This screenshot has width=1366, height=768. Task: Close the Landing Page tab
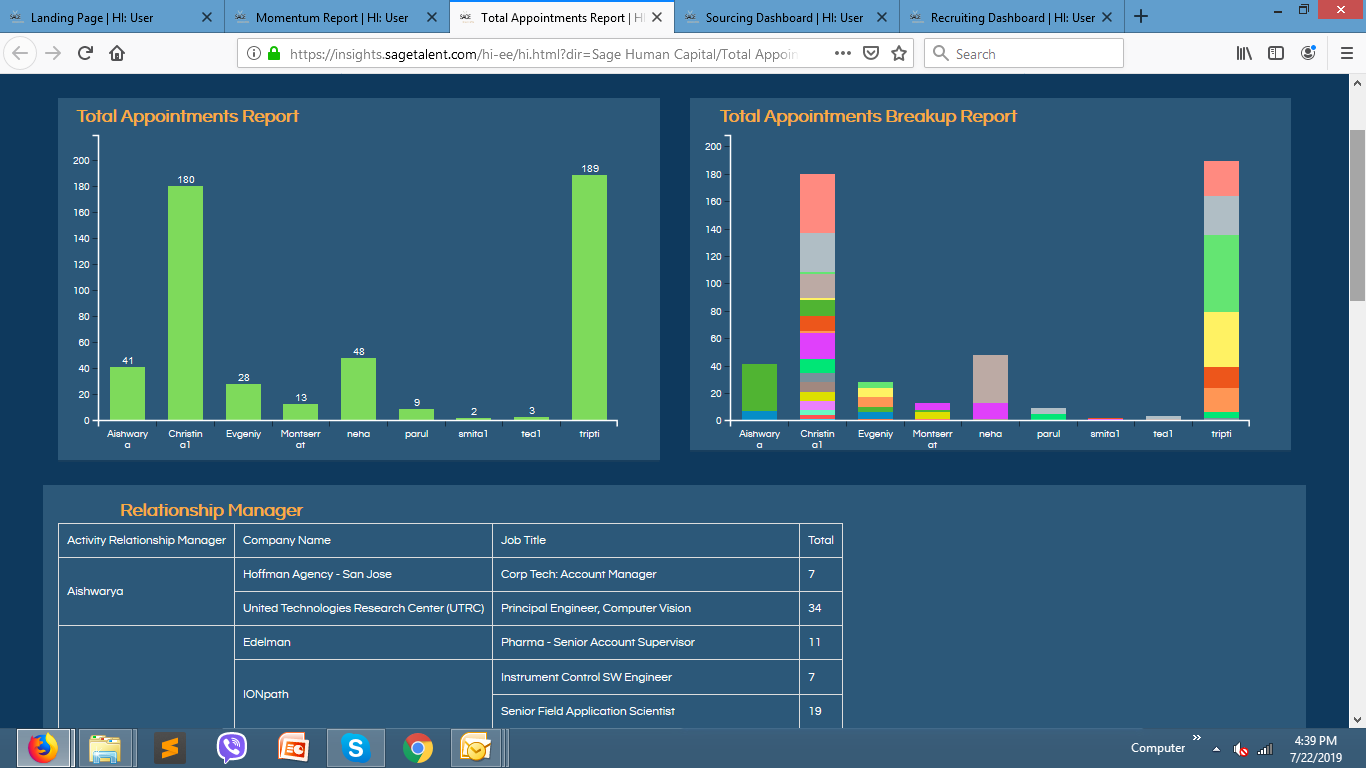(x=207, y=17)
